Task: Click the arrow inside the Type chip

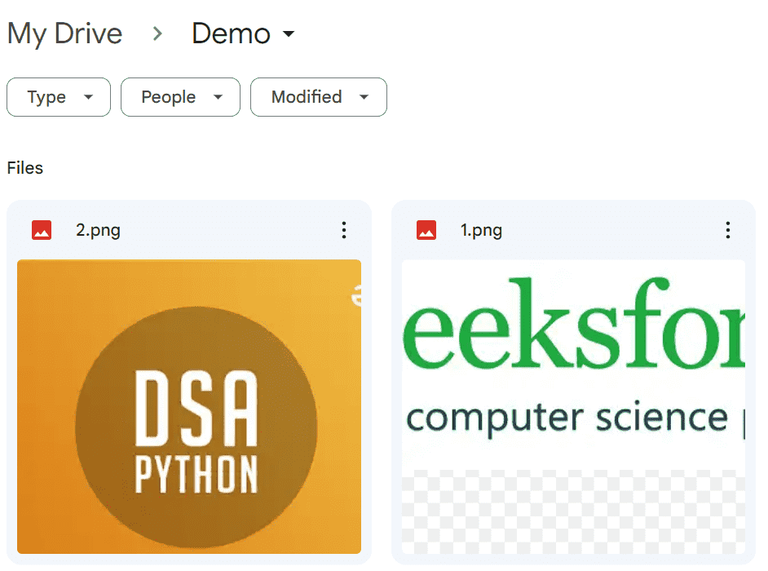Action: point(88,97)
